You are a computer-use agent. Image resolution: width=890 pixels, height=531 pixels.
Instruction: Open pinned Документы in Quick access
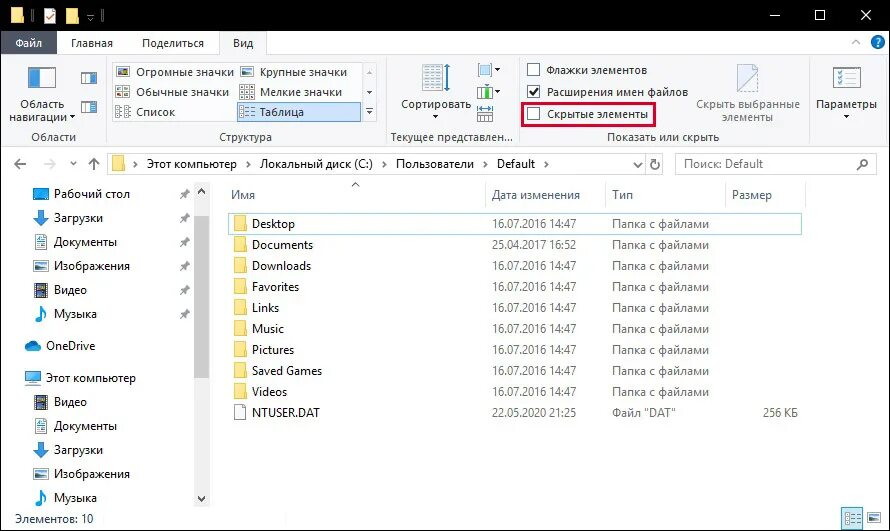85,242
